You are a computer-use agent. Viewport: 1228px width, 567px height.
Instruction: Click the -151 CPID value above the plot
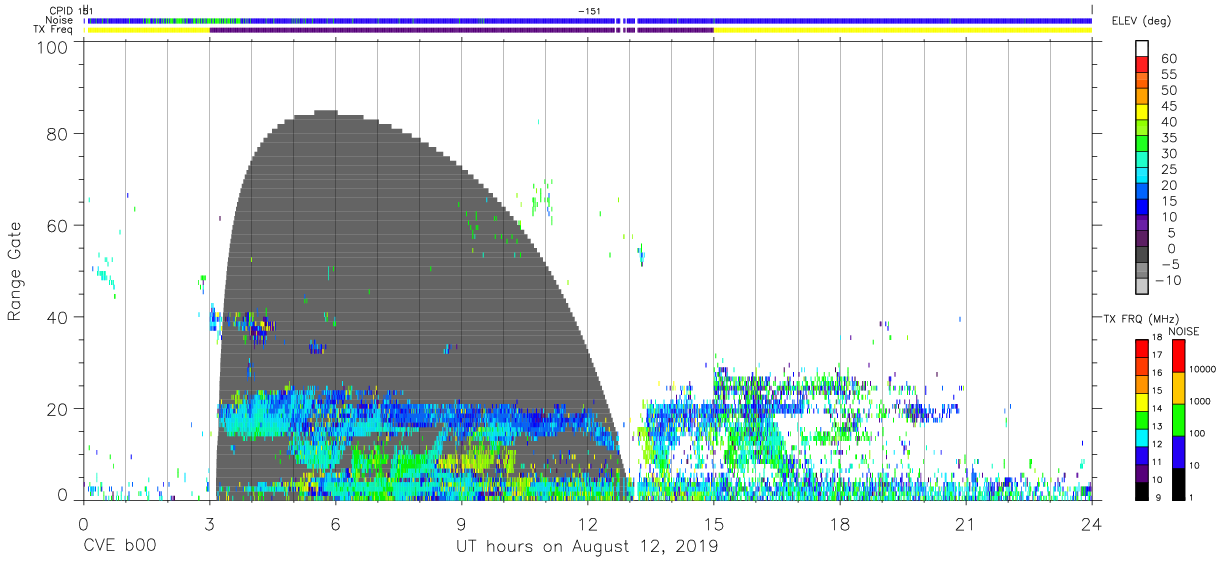pyautogui.click(x=588, y=10)
